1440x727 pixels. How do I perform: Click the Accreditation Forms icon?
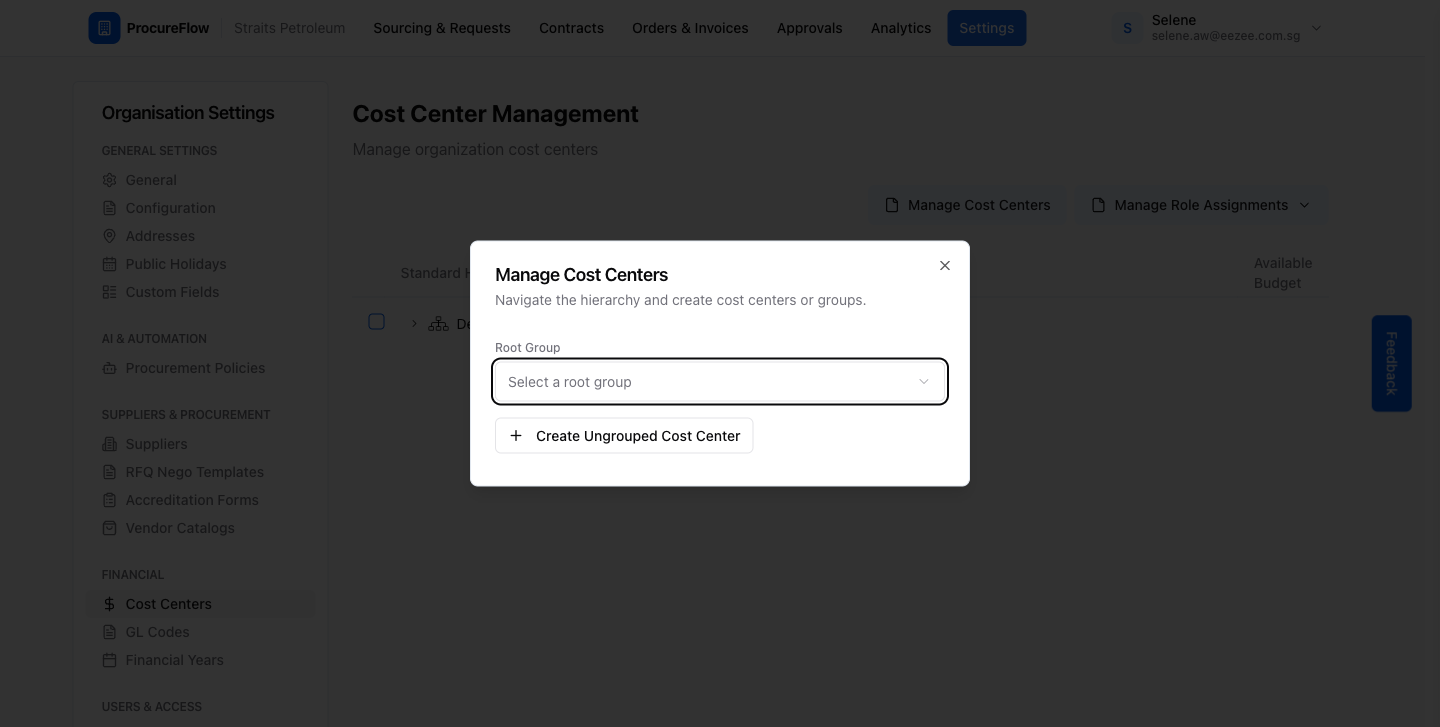(110, 500)
